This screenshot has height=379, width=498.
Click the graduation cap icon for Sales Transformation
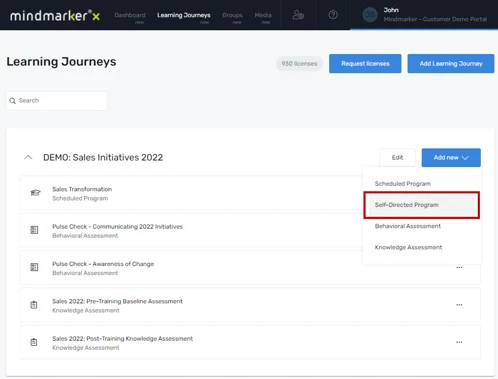point(35,193)
